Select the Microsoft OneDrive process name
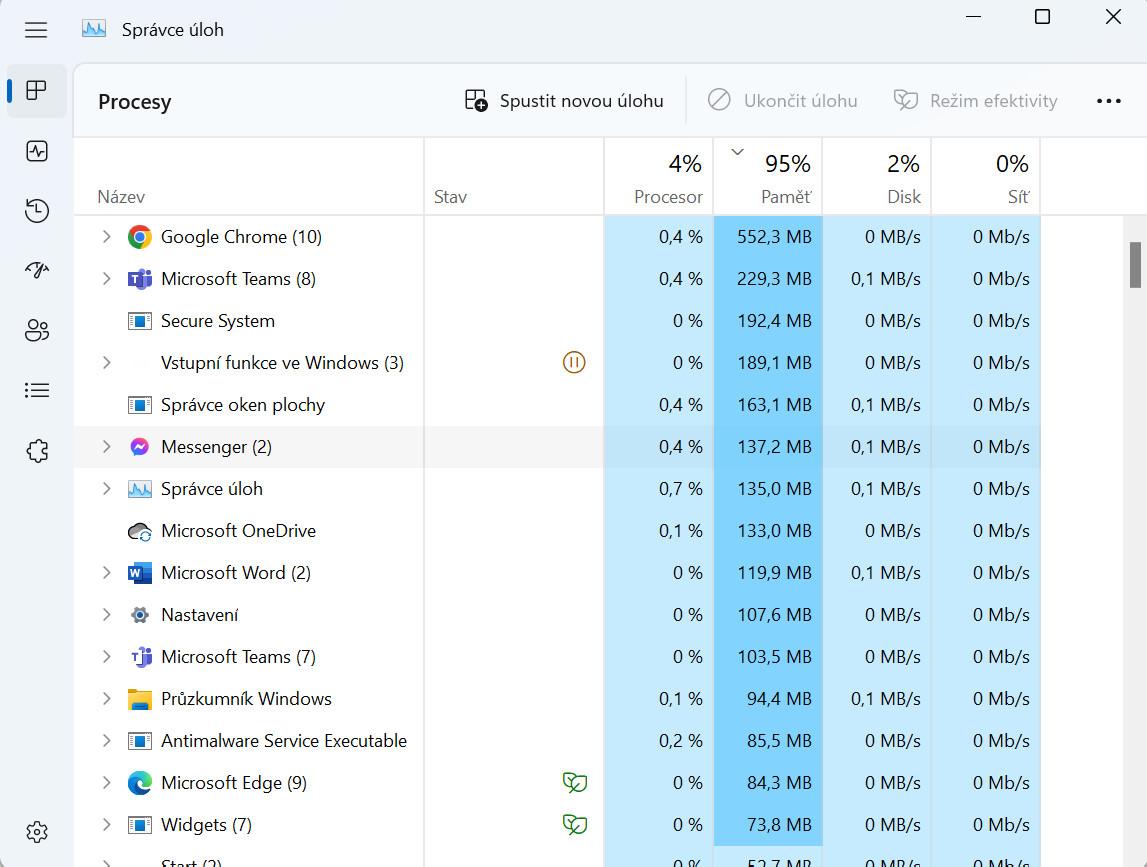The image size is (1147, 867). [238, 531]
